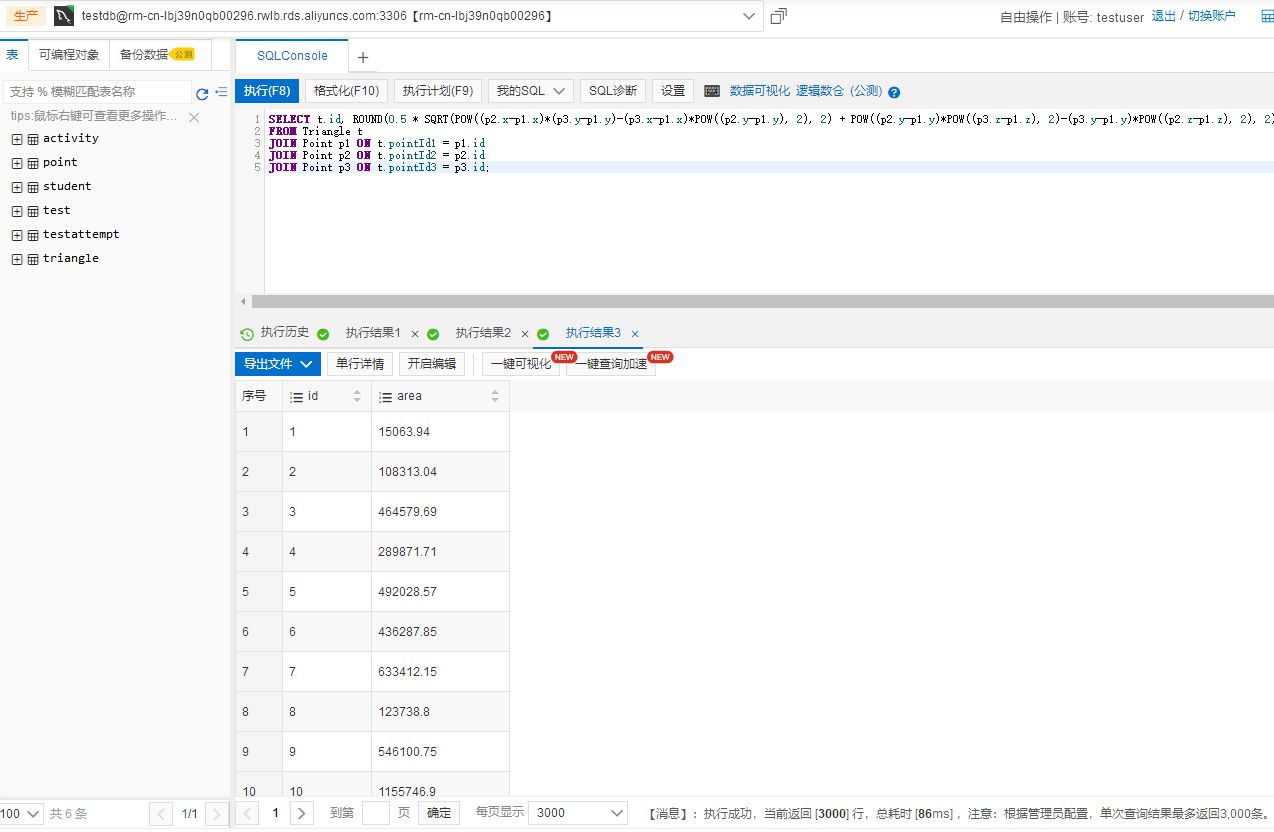
Task: Expand the triangle table node
Action: point(17,259)
